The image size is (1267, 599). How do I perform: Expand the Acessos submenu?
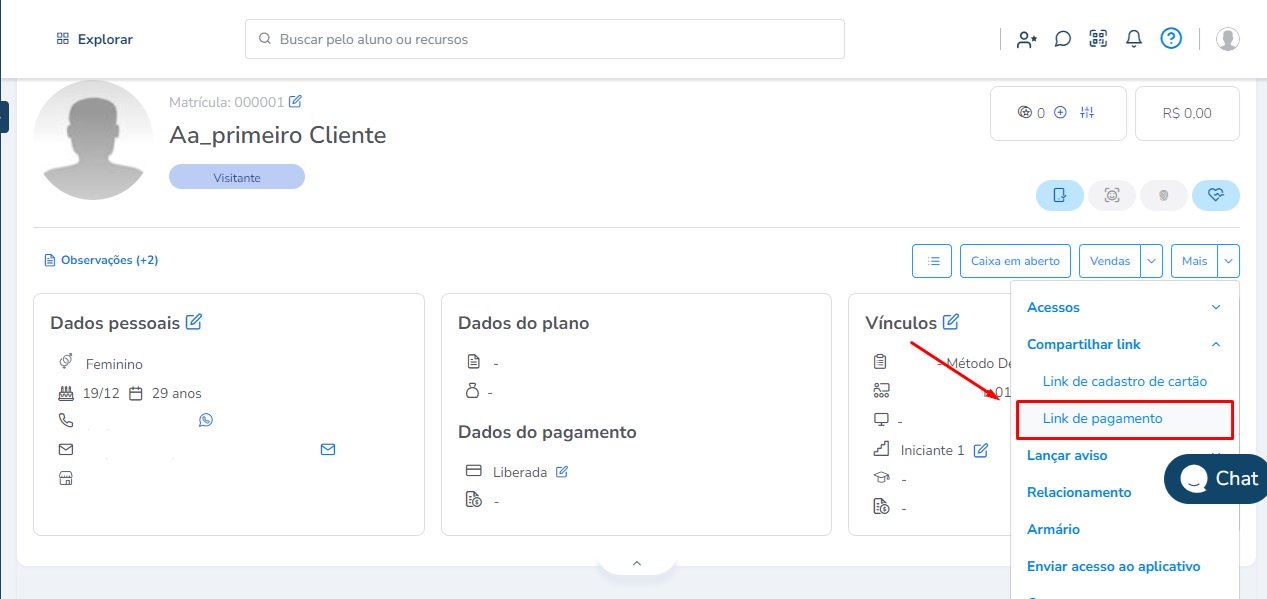click(x=1216, y=307)
